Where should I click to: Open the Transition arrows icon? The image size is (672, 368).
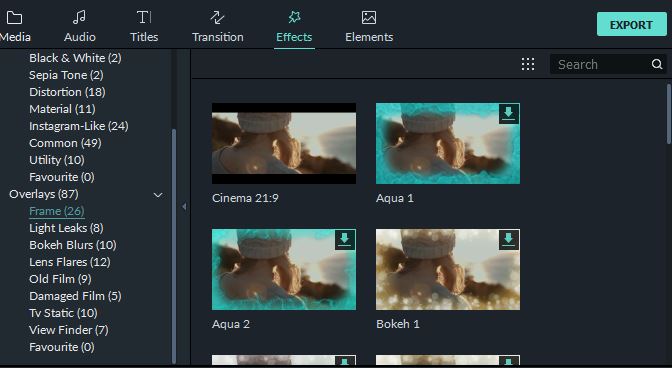point(217,18)
